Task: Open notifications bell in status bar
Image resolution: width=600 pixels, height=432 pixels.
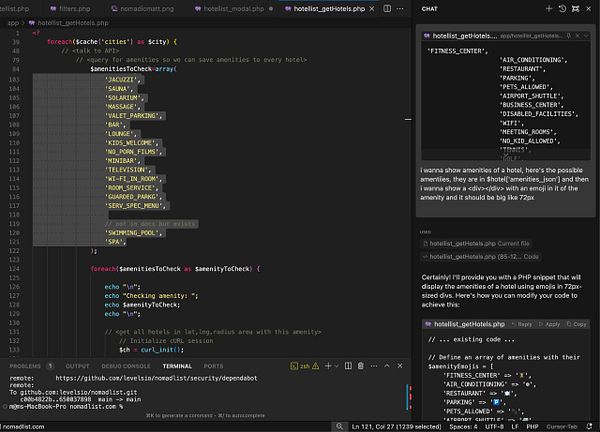Action: pos(589,426)
